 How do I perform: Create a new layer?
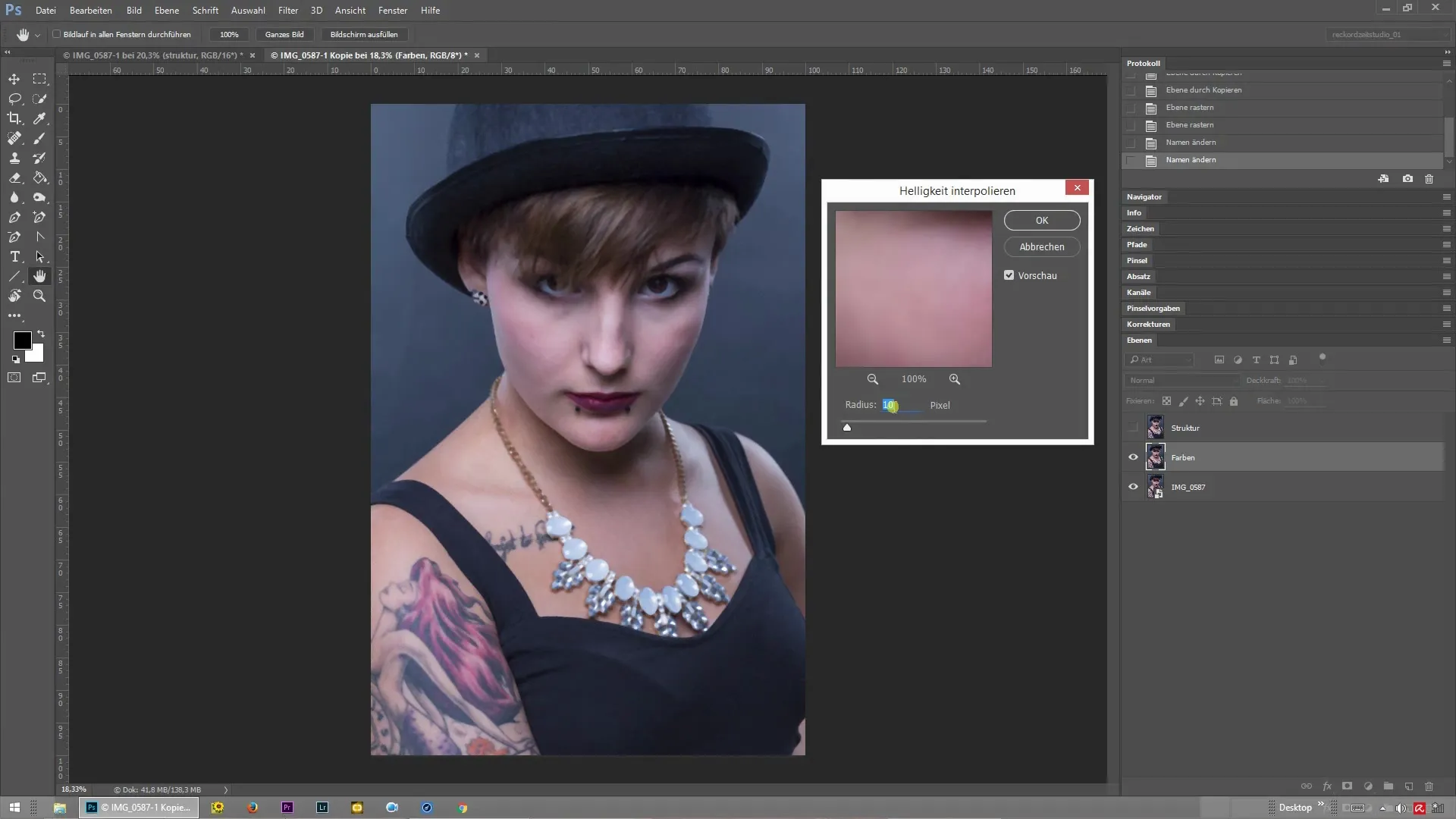(x=1409, y=786)
